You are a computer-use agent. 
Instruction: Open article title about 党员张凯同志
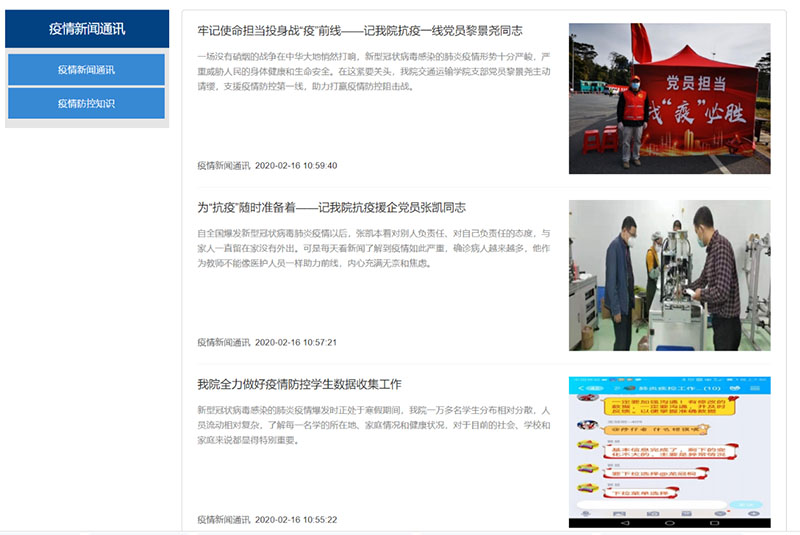coord(332,208)
